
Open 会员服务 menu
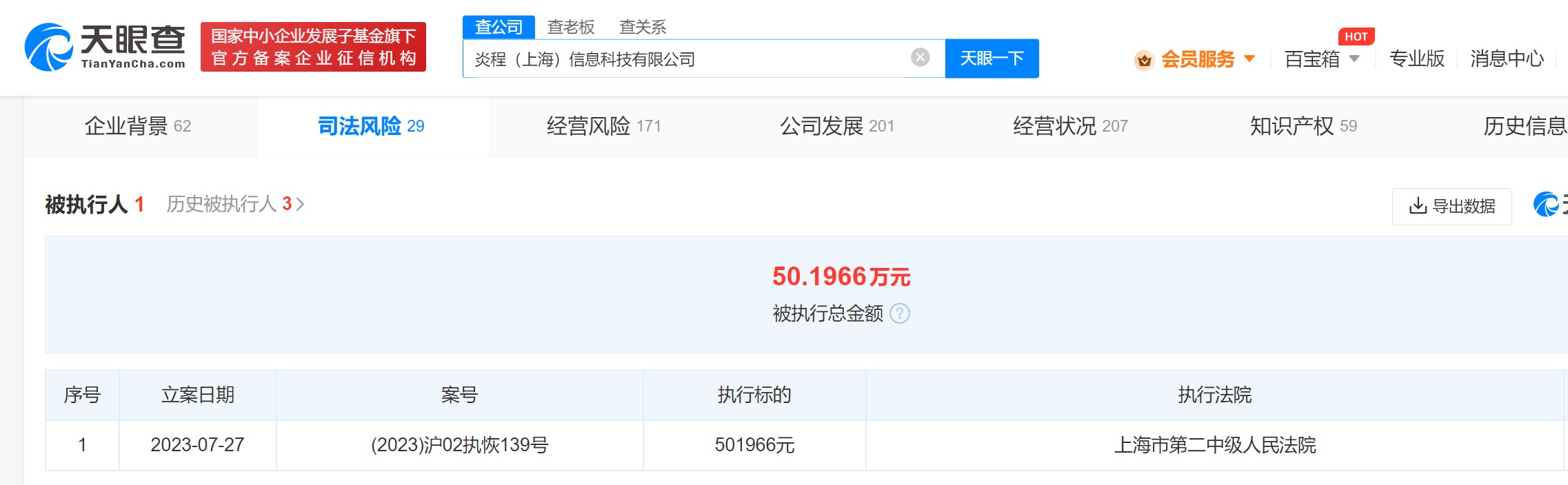click(x=1197, y=59)
